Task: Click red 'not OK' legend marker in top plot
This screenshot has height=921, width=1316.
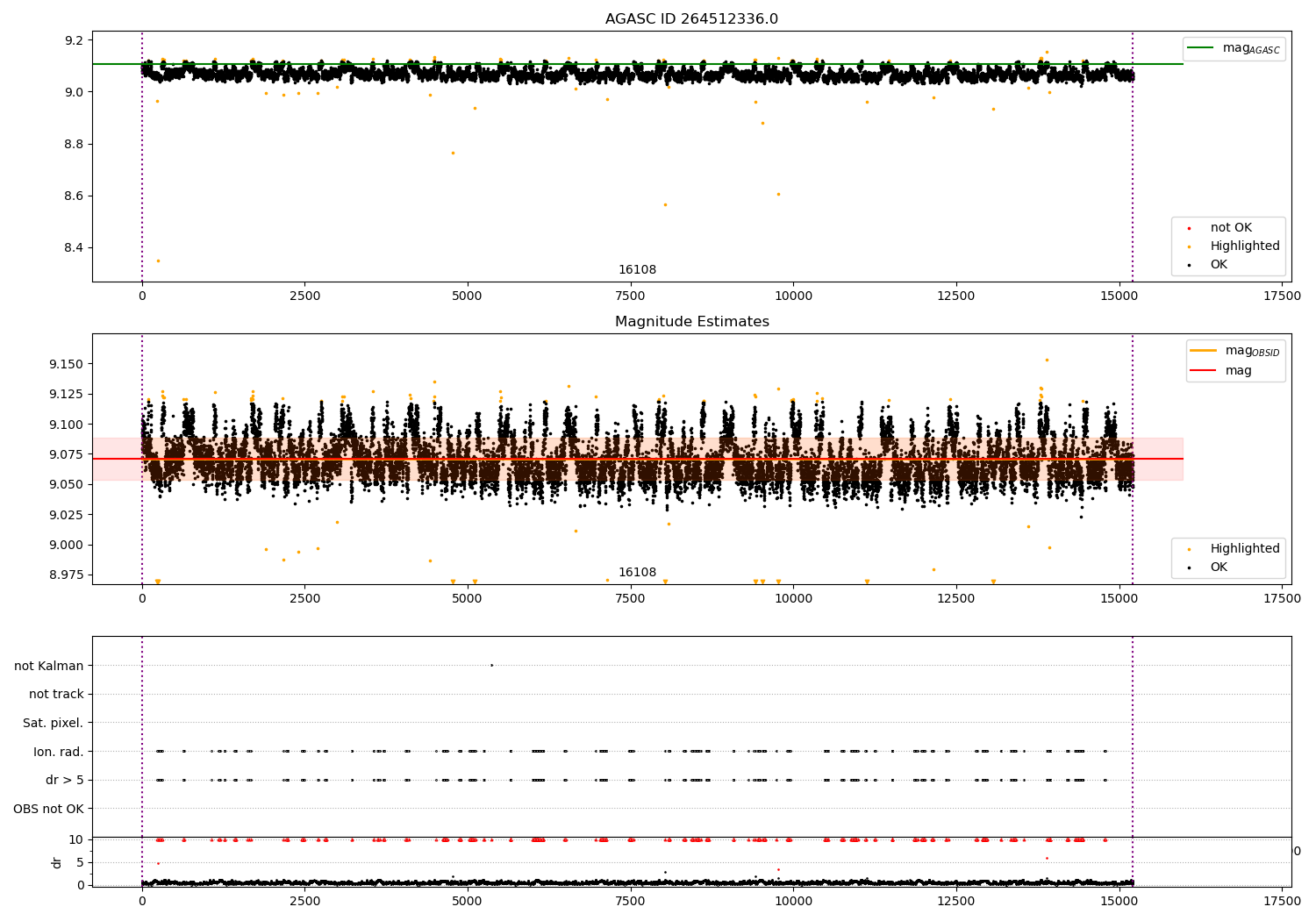Action: point(1189,228)
